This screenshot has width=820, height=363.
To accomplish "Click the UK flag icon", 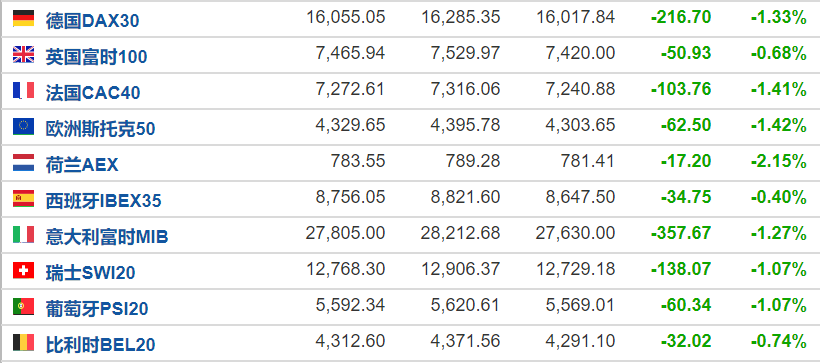I will click(x=24, y=54).
